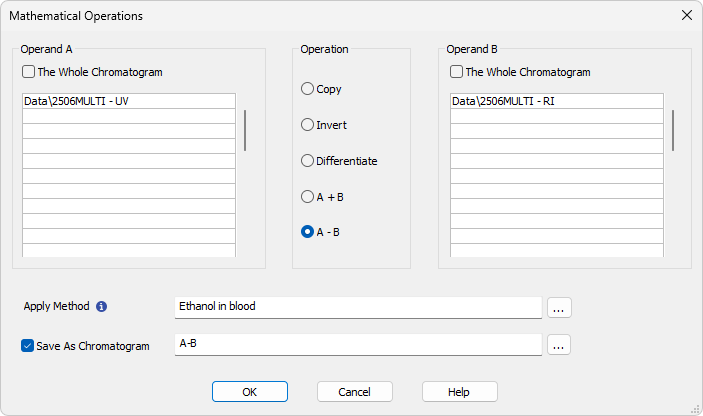Enable Whole Chromatogram for Operand A
The width and height of the screenshot is (703, 416).
point(28,72)
